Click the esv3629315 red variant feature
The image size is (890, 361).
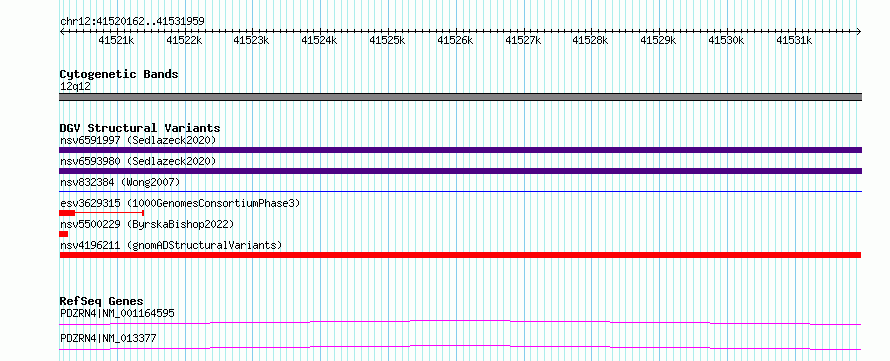(x=102, y=213)
